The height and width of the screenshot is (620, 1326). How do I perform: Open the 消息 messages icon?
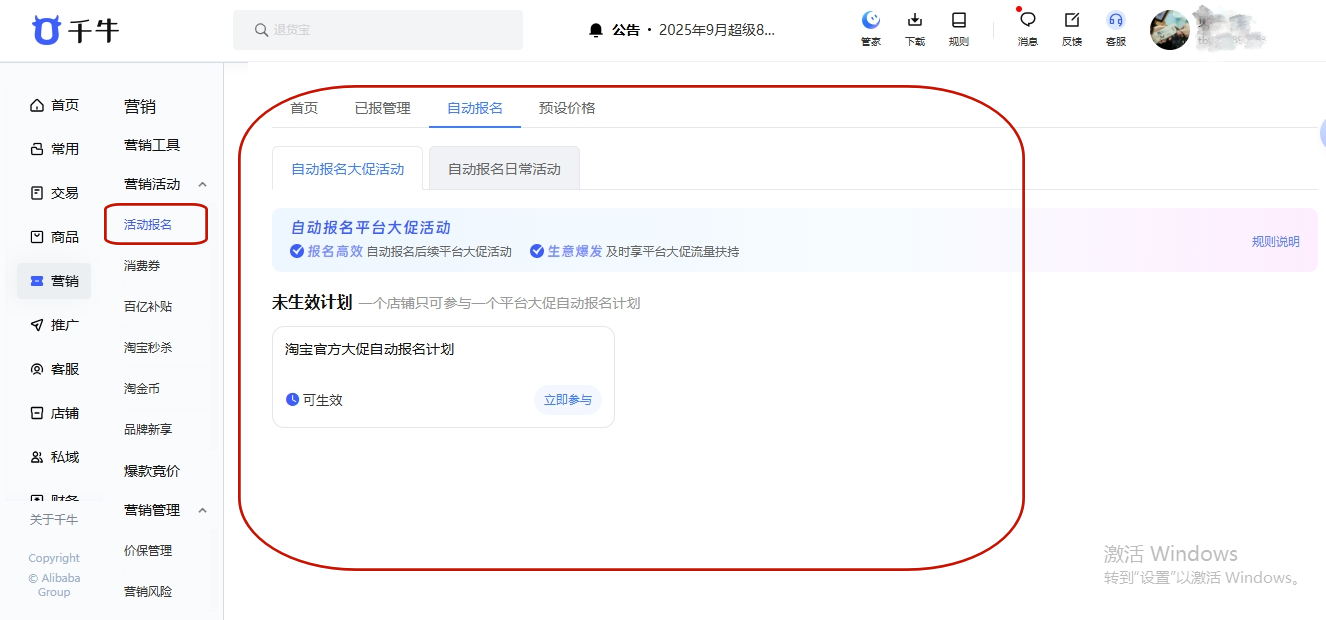(x=1027, y=20)
